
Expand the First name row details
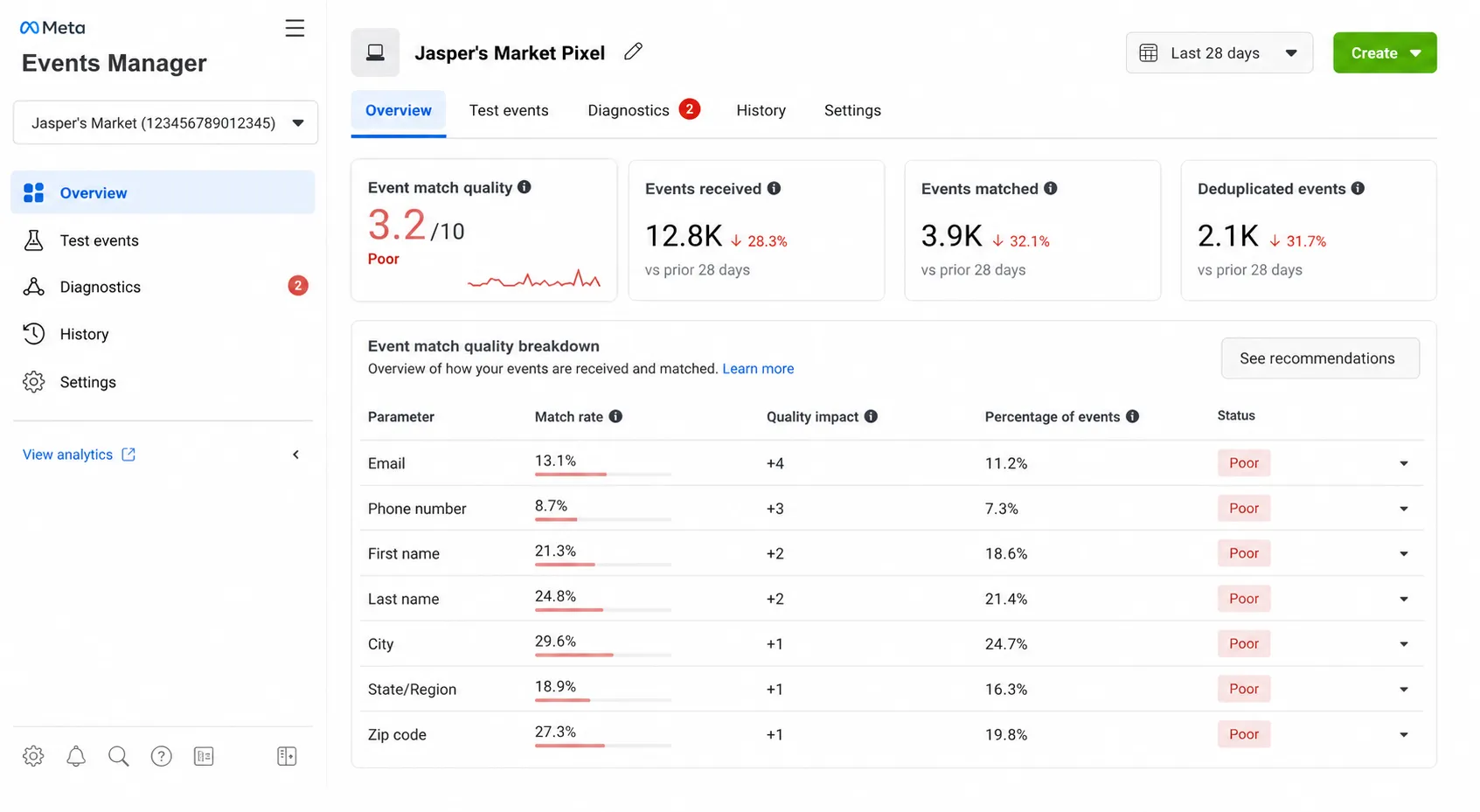(x=1403, y=553)
